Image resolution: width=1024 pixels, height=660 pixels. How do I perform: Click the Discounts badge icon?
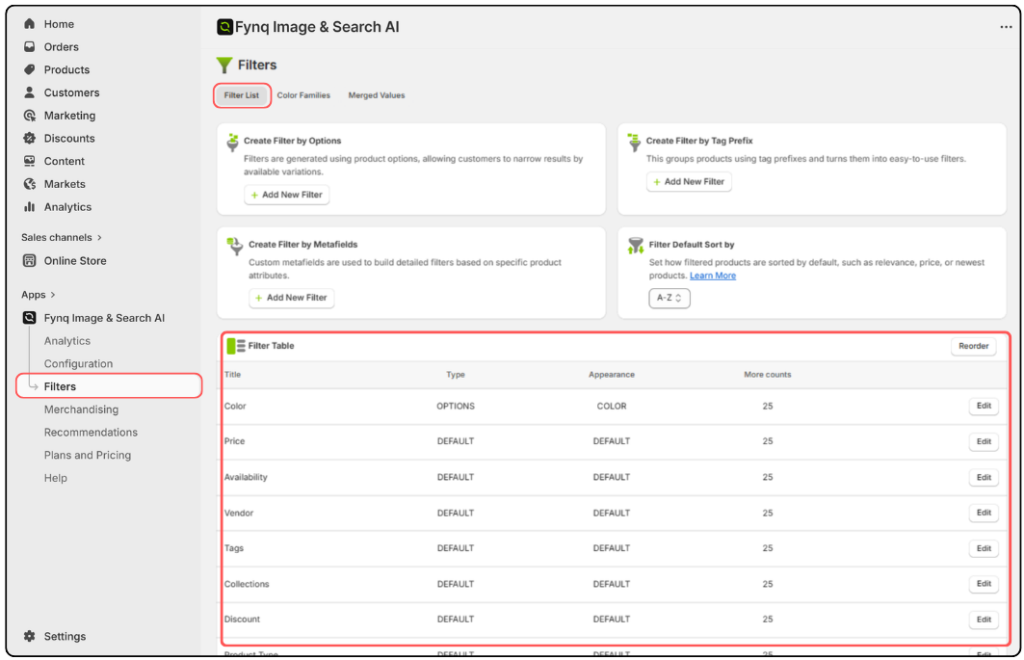[29, 138]
